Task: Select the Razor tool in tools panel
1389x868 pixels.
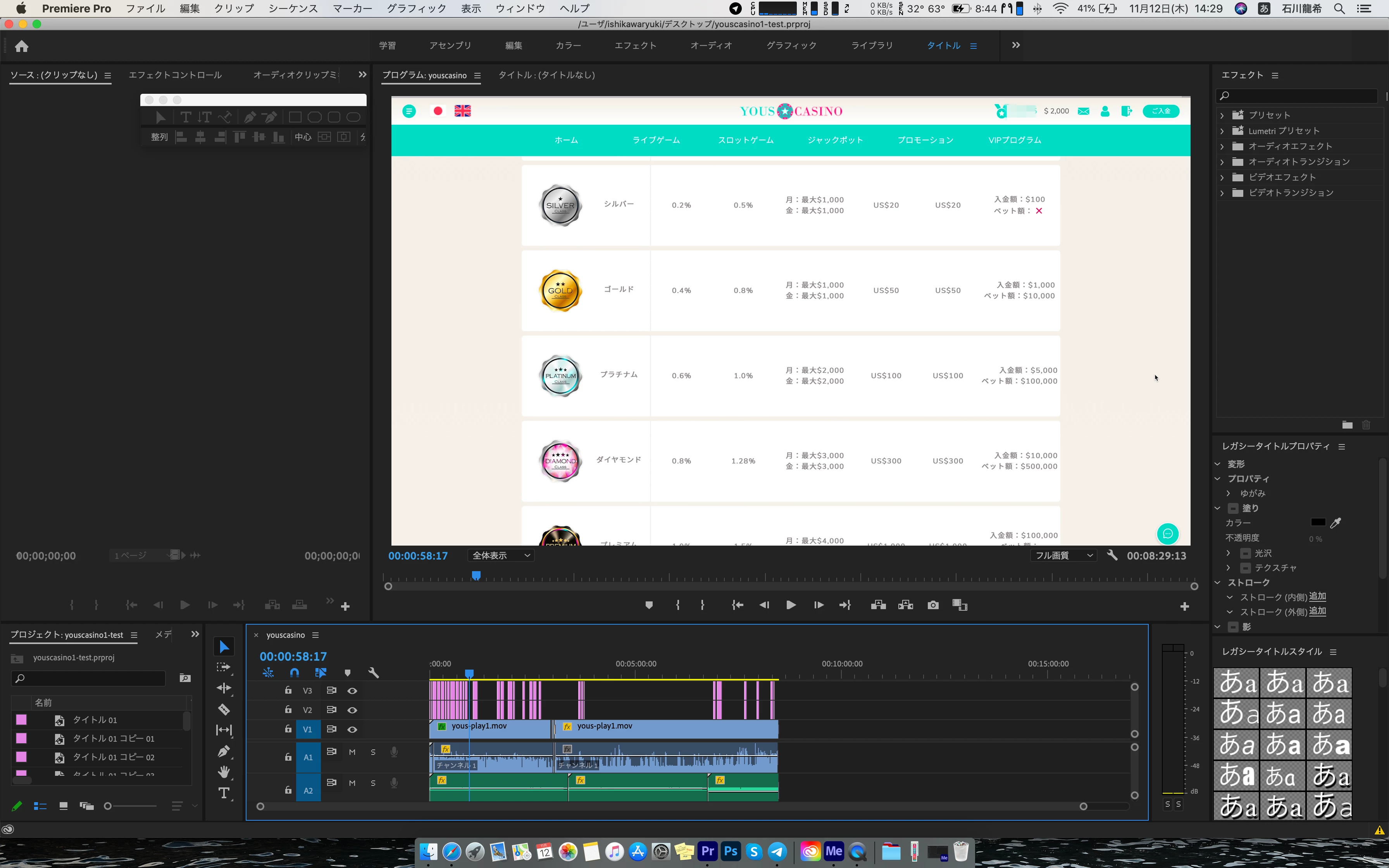Action: coord(224,710)
